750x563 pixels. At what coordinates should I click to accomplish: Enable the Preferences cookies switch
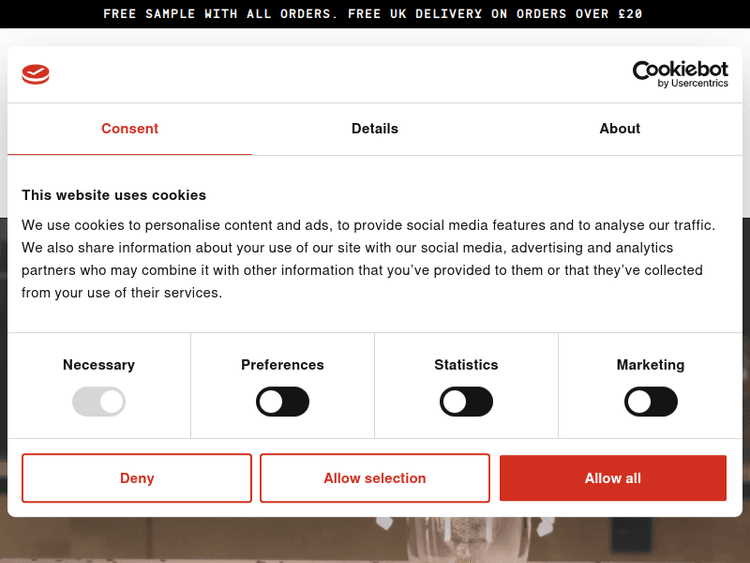pos(283,402)
